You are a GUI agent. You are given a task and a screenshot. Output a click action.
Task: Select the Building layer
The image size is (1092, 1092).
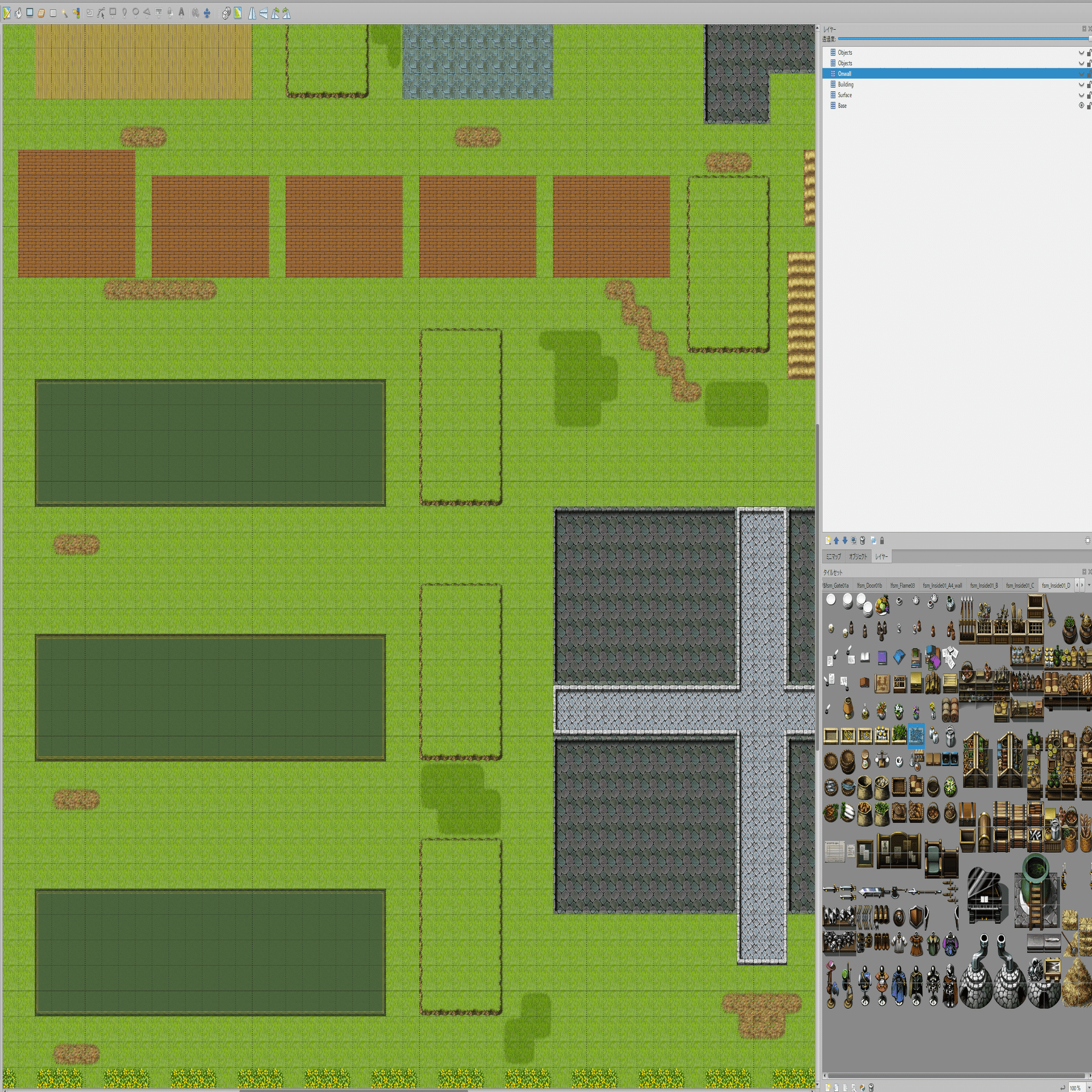[846, 85]
